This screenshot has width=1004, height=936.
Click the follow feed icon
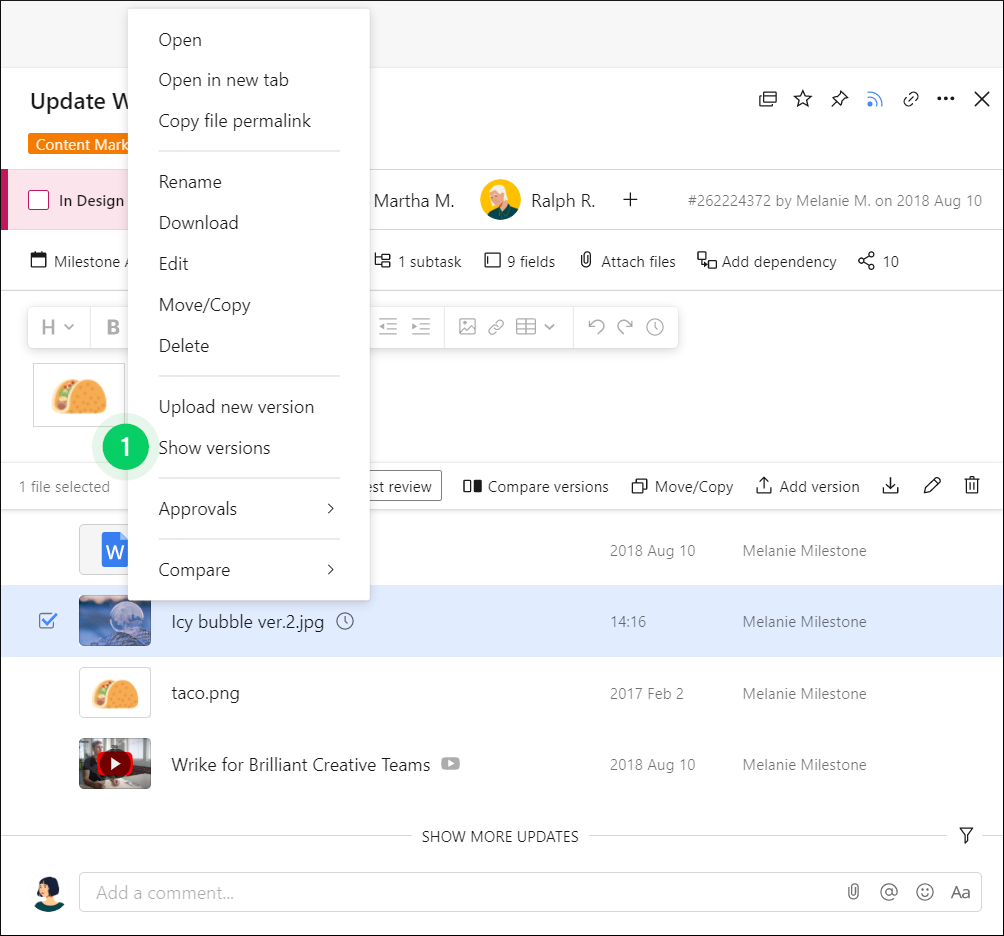click(875, 99)
